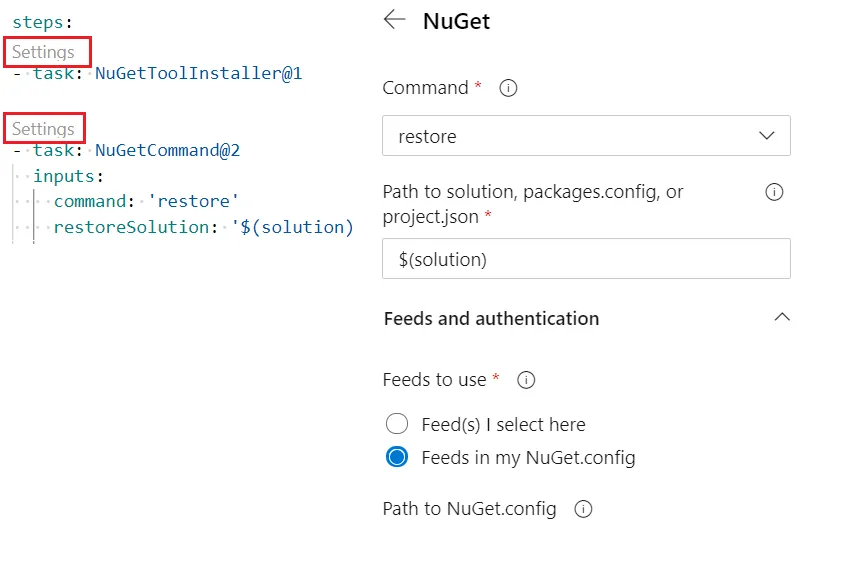This screenshot has width=855, height=581.
Task: Click info icon beside Path to NuGet.config
Action: click(583, 509)
